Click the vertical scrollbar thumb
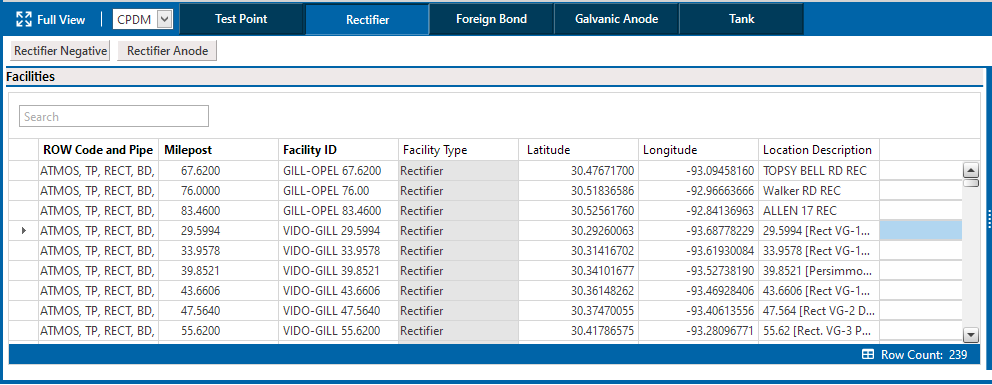This screenshot has height=385, width=992. [970, 183]
